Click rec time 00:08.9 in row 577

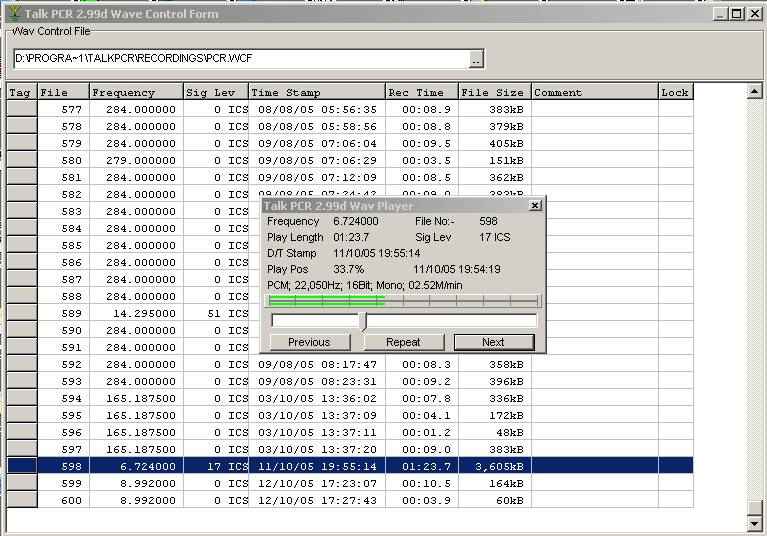click(x=422, y=109)
